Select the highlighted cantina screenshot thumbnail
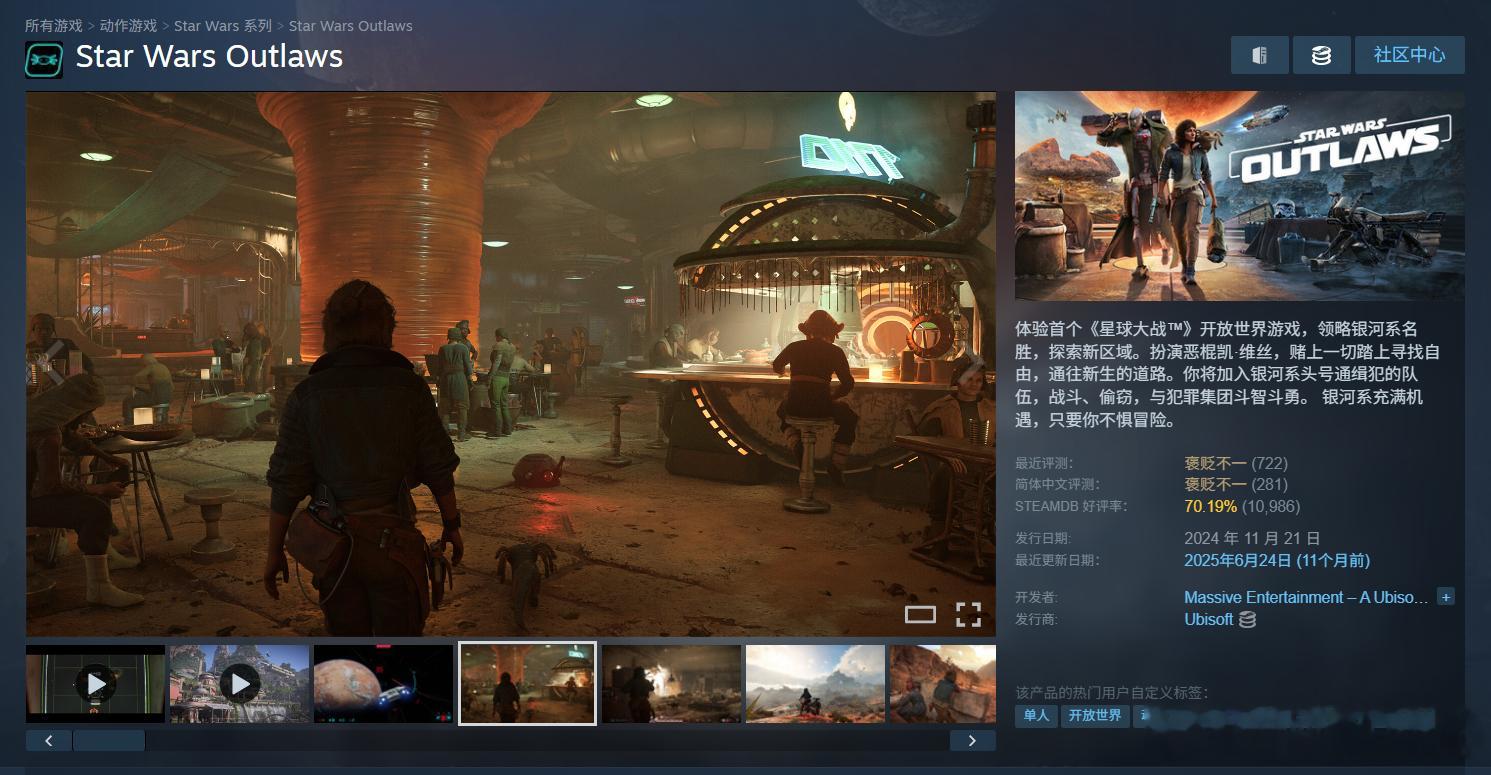This screenshot has width=1491, height=775. click(527, 683)
